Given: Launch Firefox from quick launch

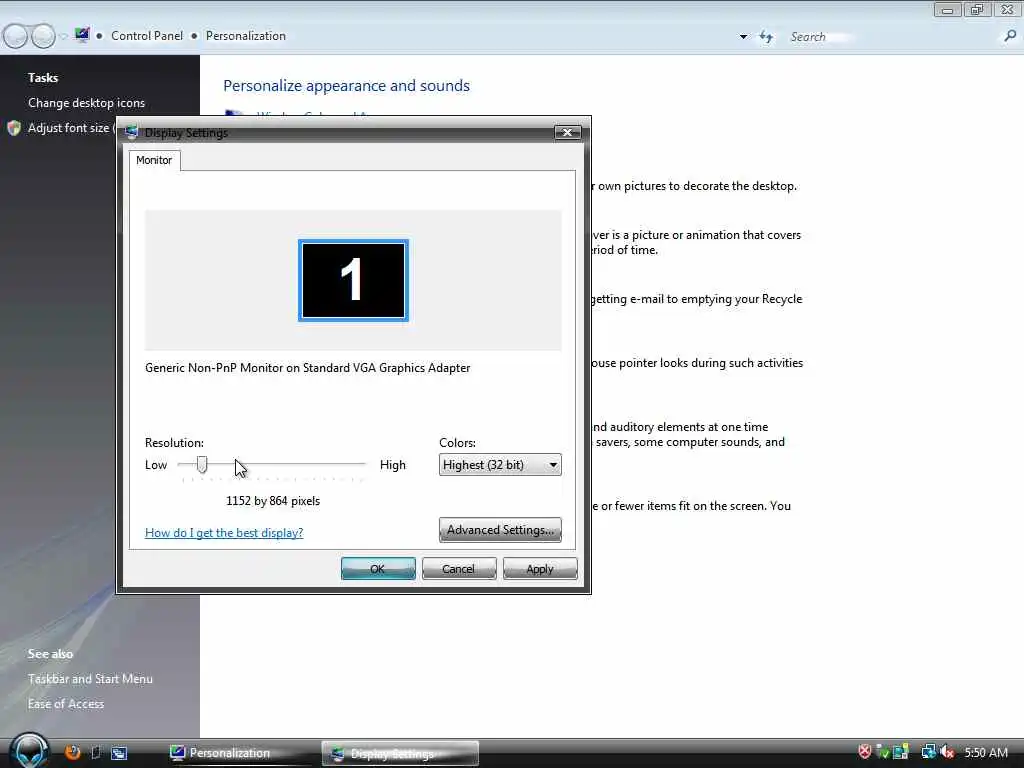Looking at the screenshot, I should 72,752.
